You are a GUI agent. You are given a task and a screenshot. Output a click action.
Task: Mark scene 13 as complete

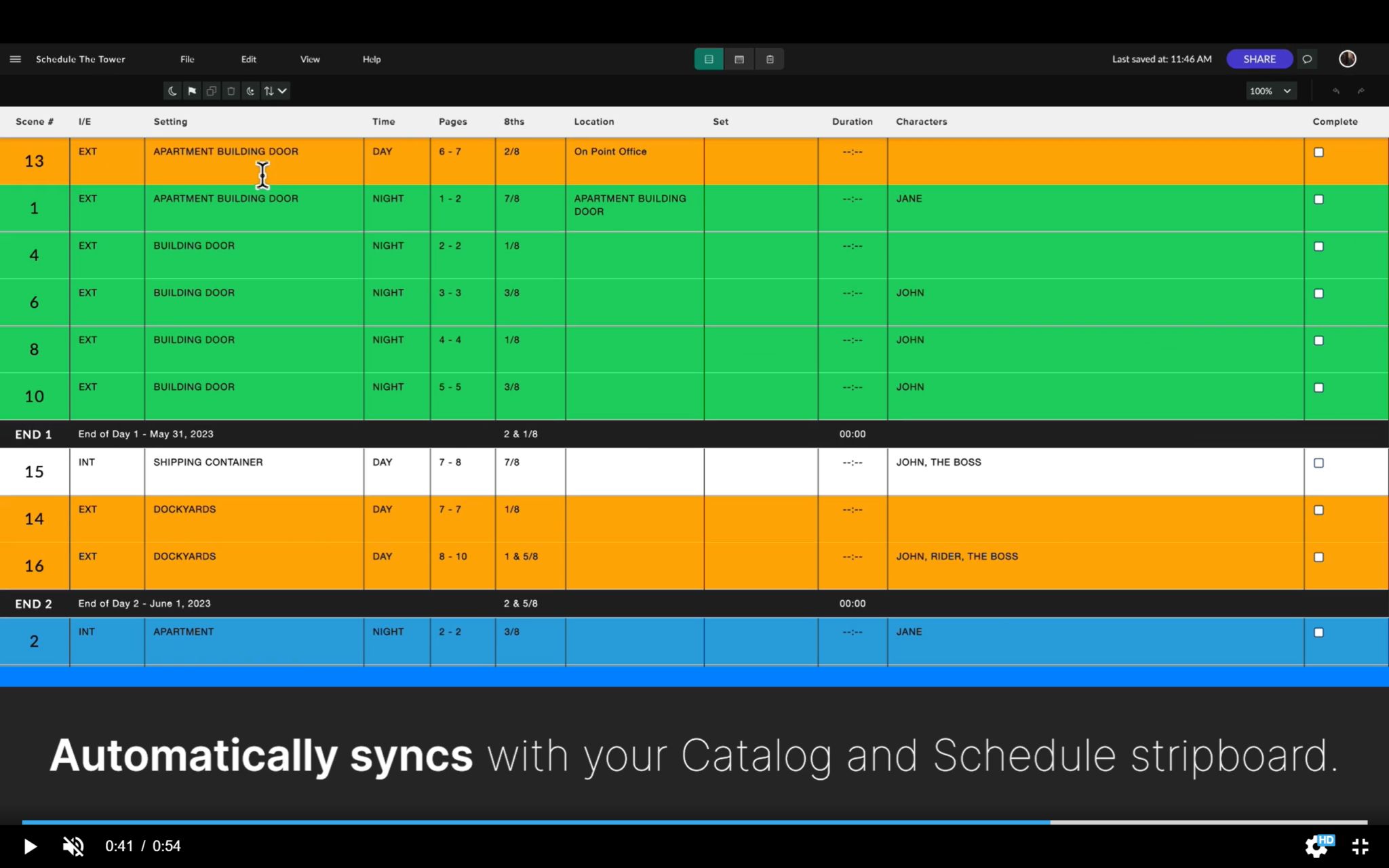[x=1318, y=153]
